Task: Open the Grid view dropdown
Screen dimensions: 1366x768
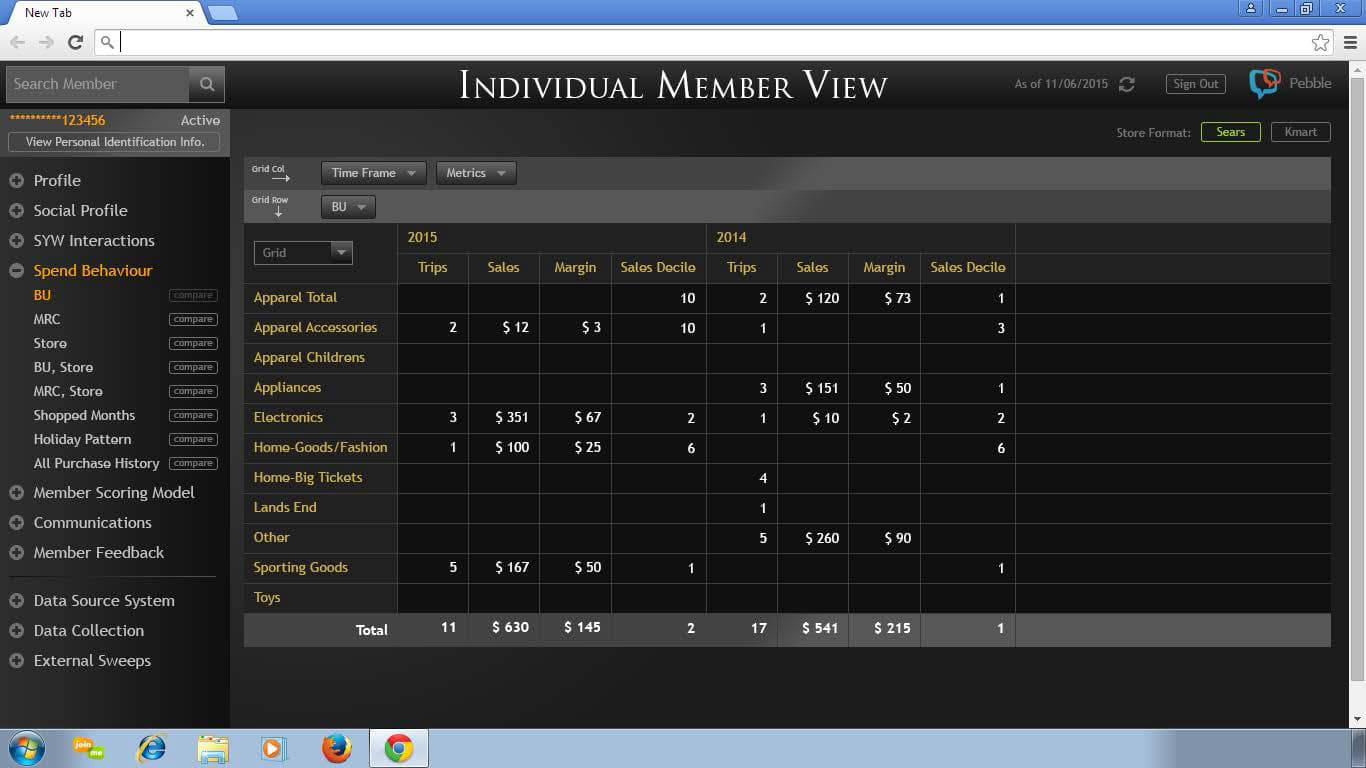Action: pos(303,253)
